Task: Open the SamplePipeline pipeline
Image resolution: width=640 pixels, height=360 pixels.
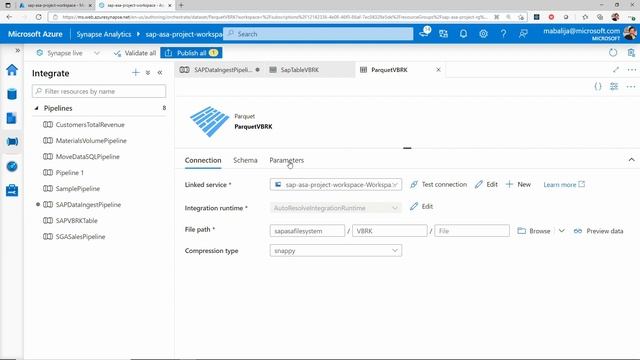Action: point(78,189)
